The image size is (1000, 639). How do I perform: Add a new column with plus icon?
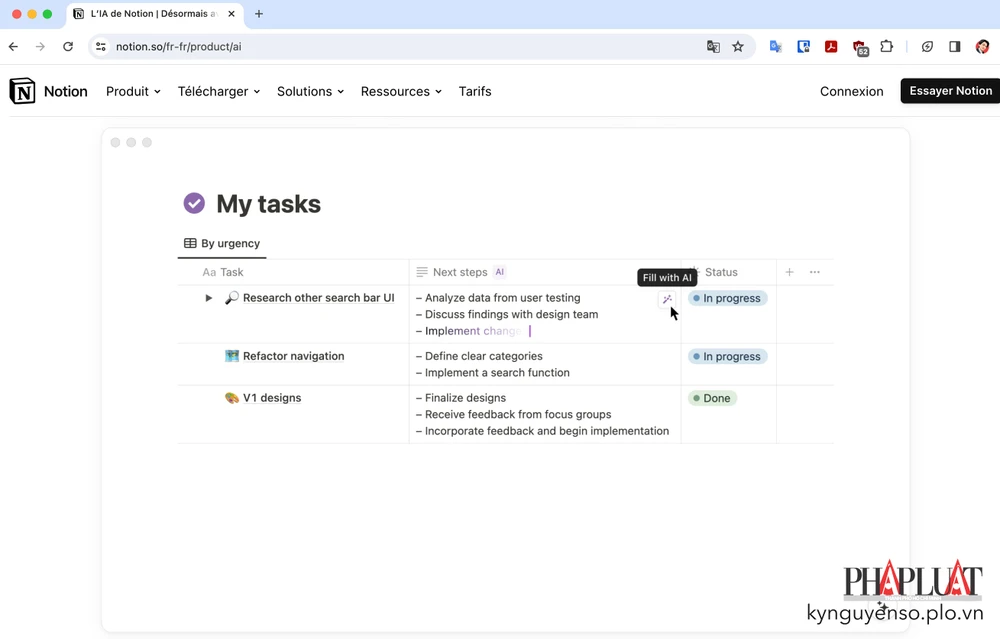tap(789, 272)
